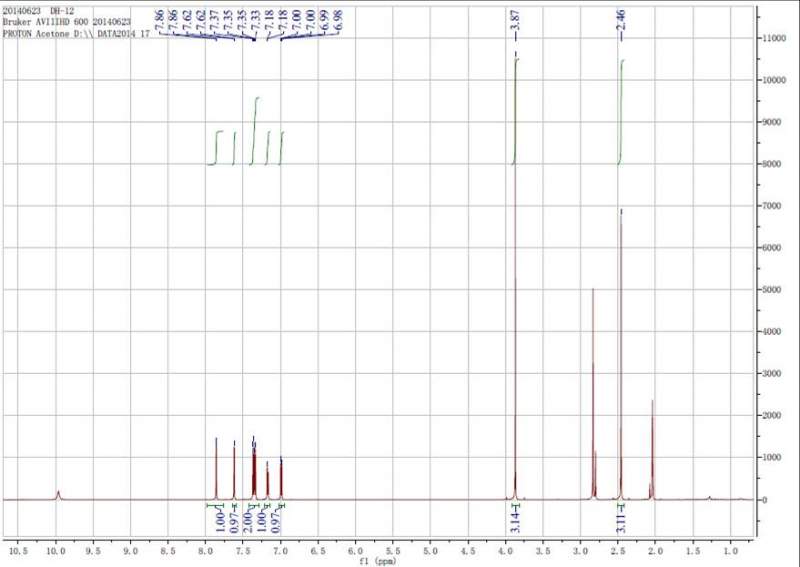Click the green integral curve above 2.46 peak
This screenshot has height=567, width=800.
tap(621, 112)
